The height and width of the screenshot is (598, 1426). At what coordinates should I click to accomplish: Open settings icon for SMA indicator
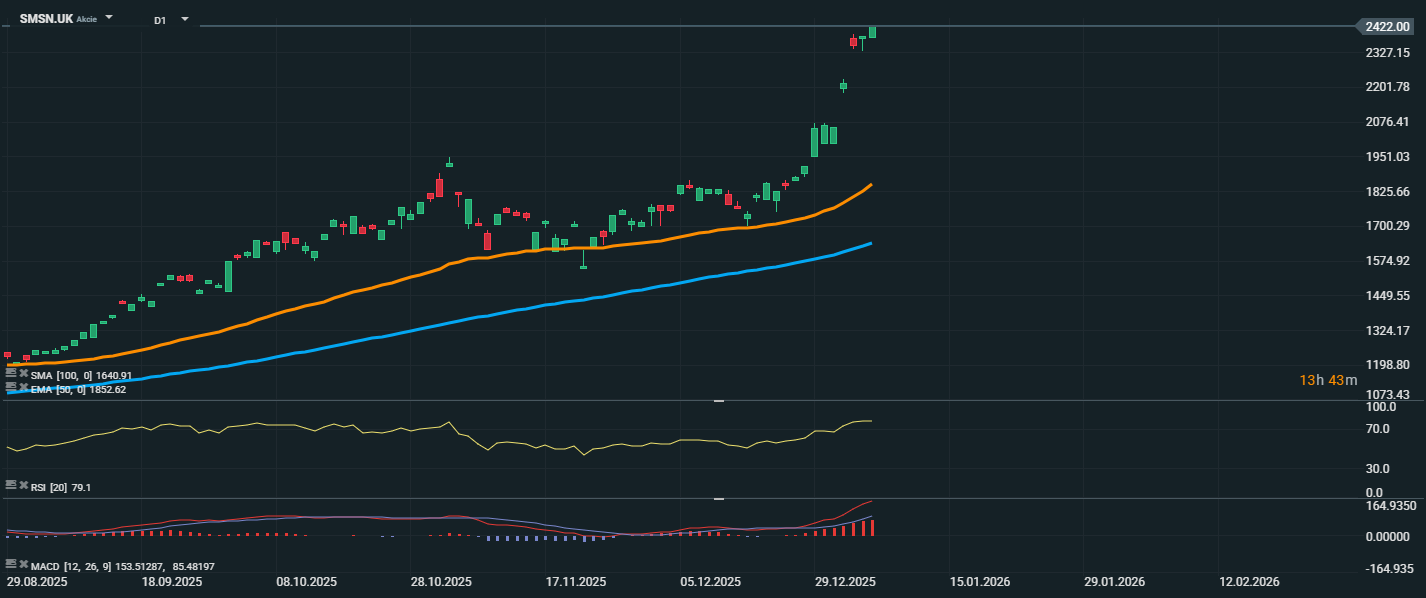pos(11,375)
